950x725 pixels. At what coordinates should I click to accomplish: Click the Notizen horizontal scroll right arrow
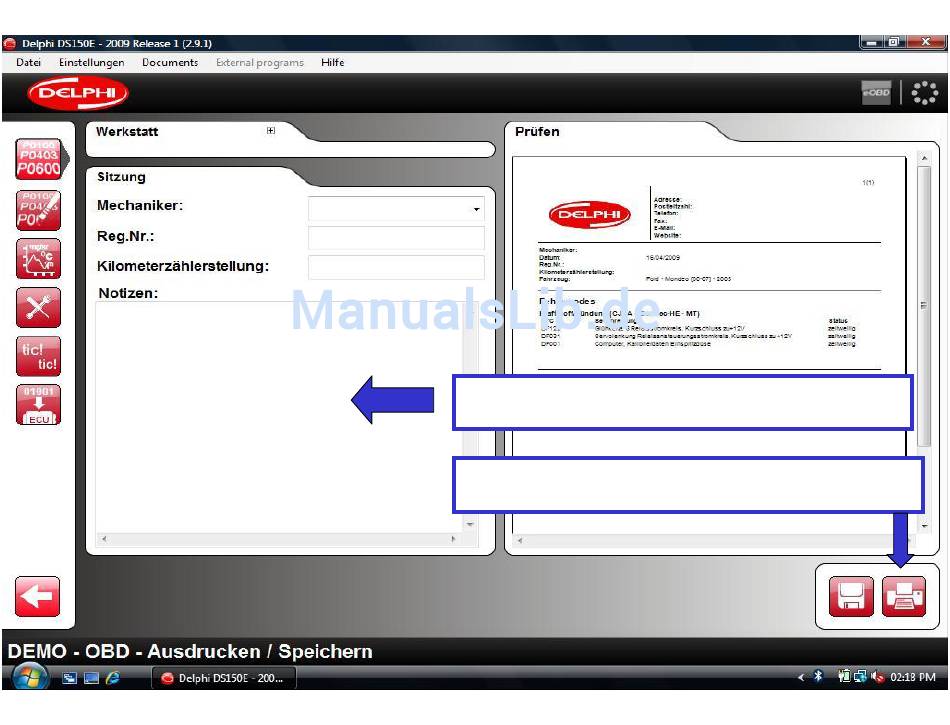point(453,538)
